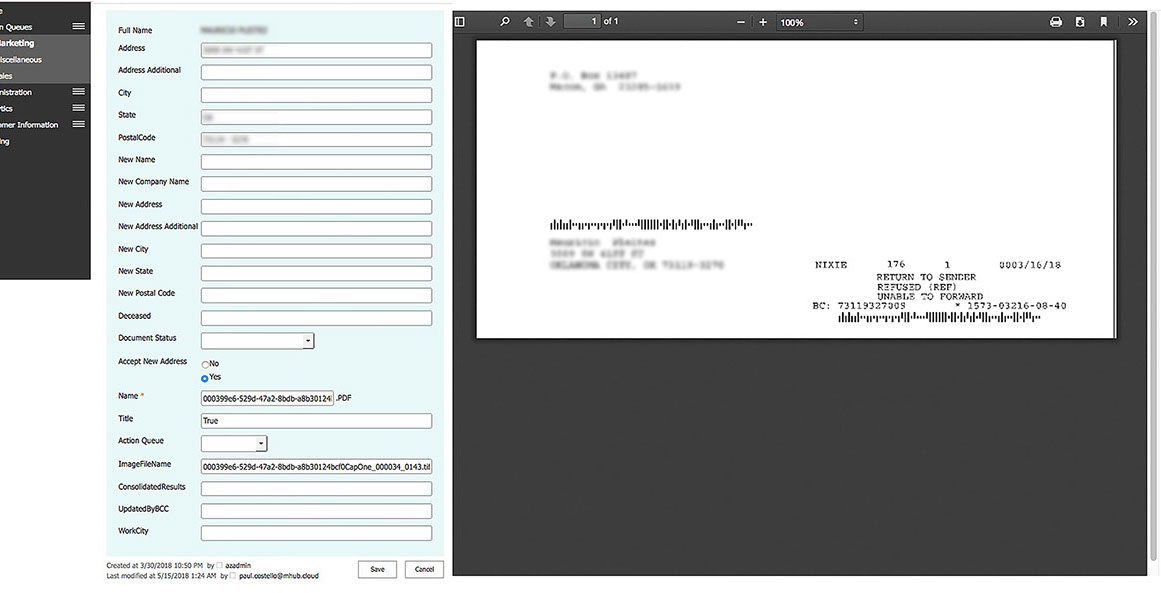Click the PDF bookmark icon
Viewport: 1161px width, 593px height.
1104,22
